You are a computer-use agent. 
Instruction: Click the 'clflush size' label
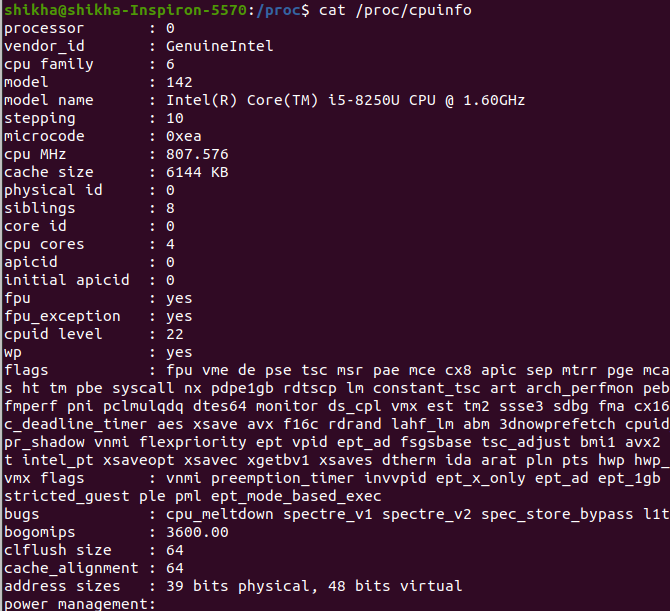(58, 550)
